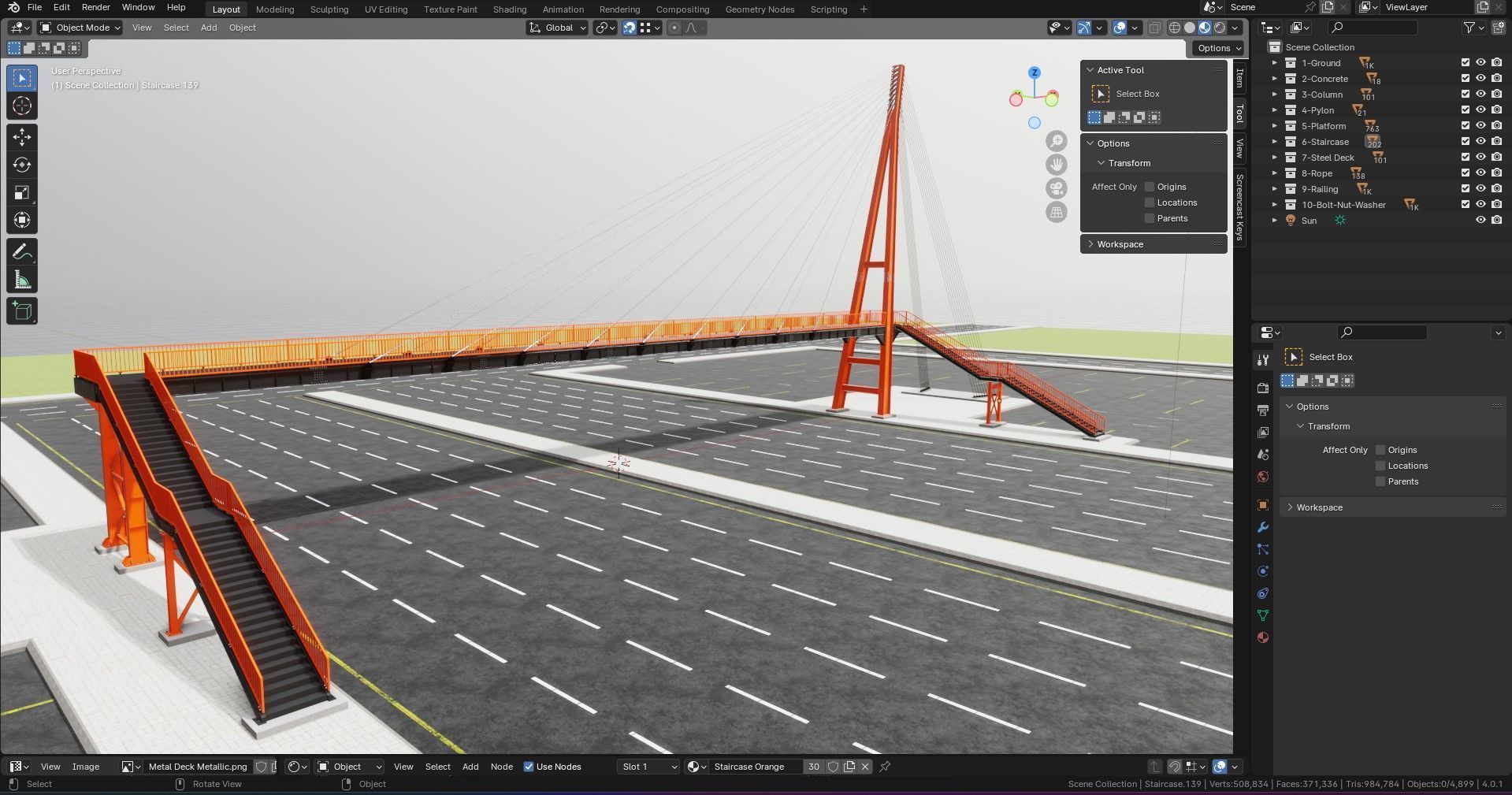Disable rendering for Sun object
Screen dimensions: 1512x795
[x=1496, y=221]
